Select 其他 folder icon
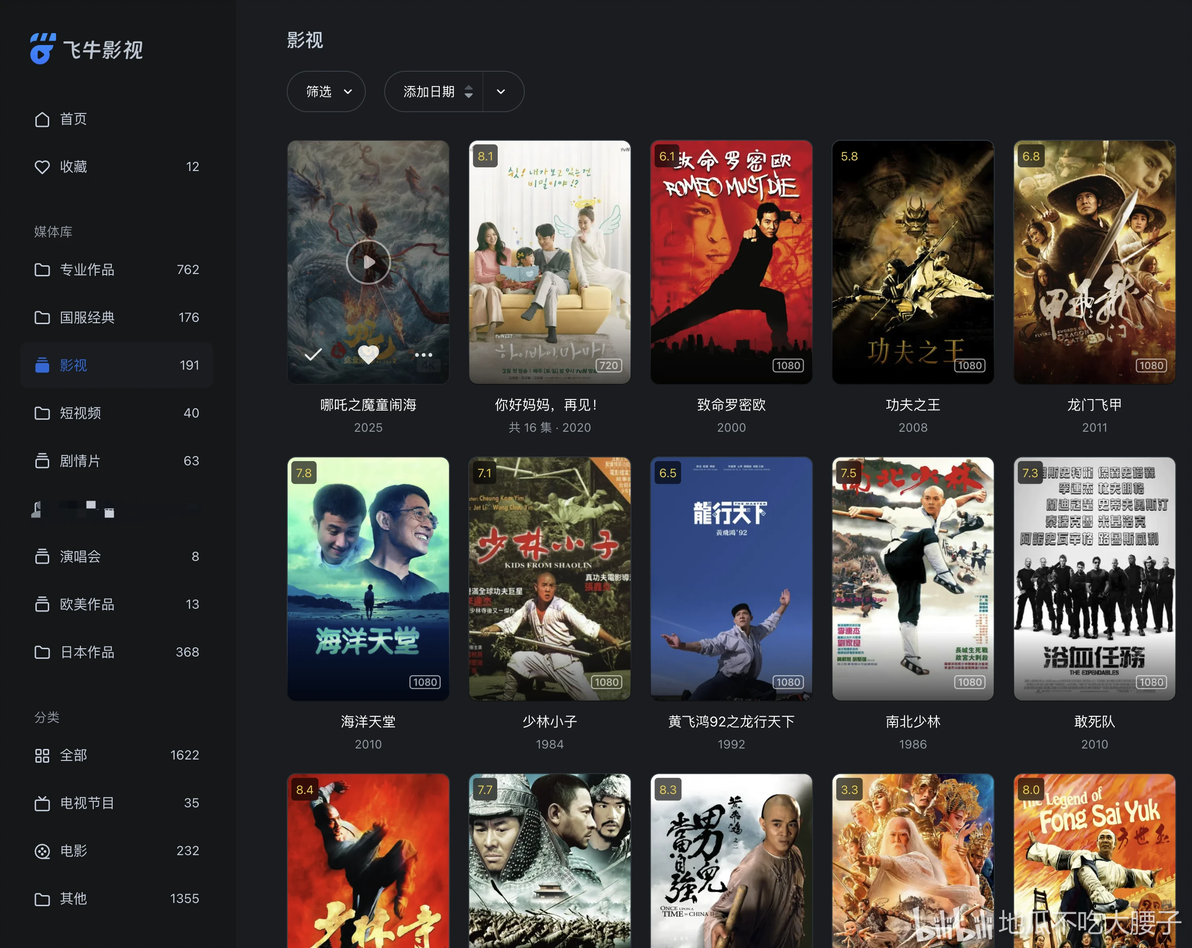1192x948 pixels. point(42,899)
